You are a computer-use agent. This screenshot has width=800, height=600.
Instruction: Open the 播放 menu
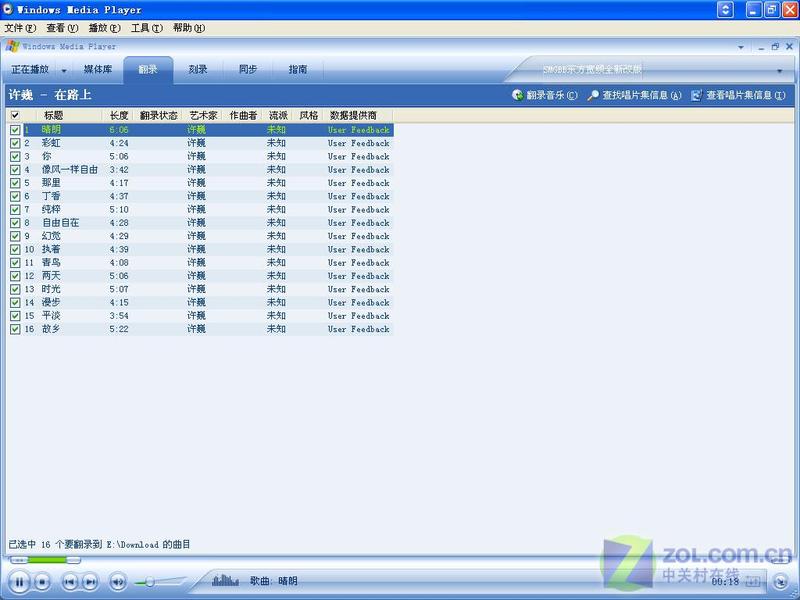pos(105,28)
